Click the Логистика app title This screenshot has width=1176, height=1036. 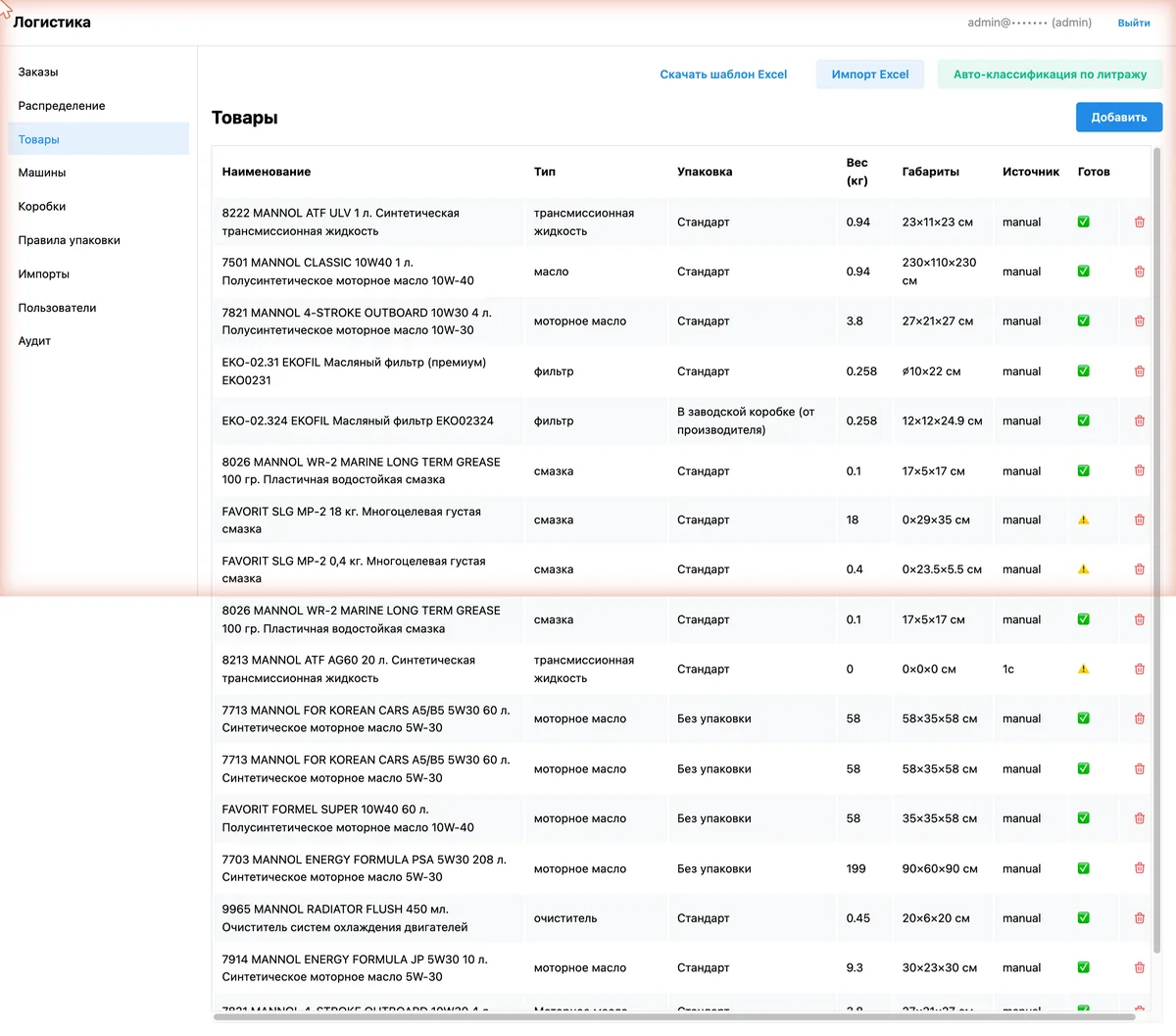click(x=52, y=23)
